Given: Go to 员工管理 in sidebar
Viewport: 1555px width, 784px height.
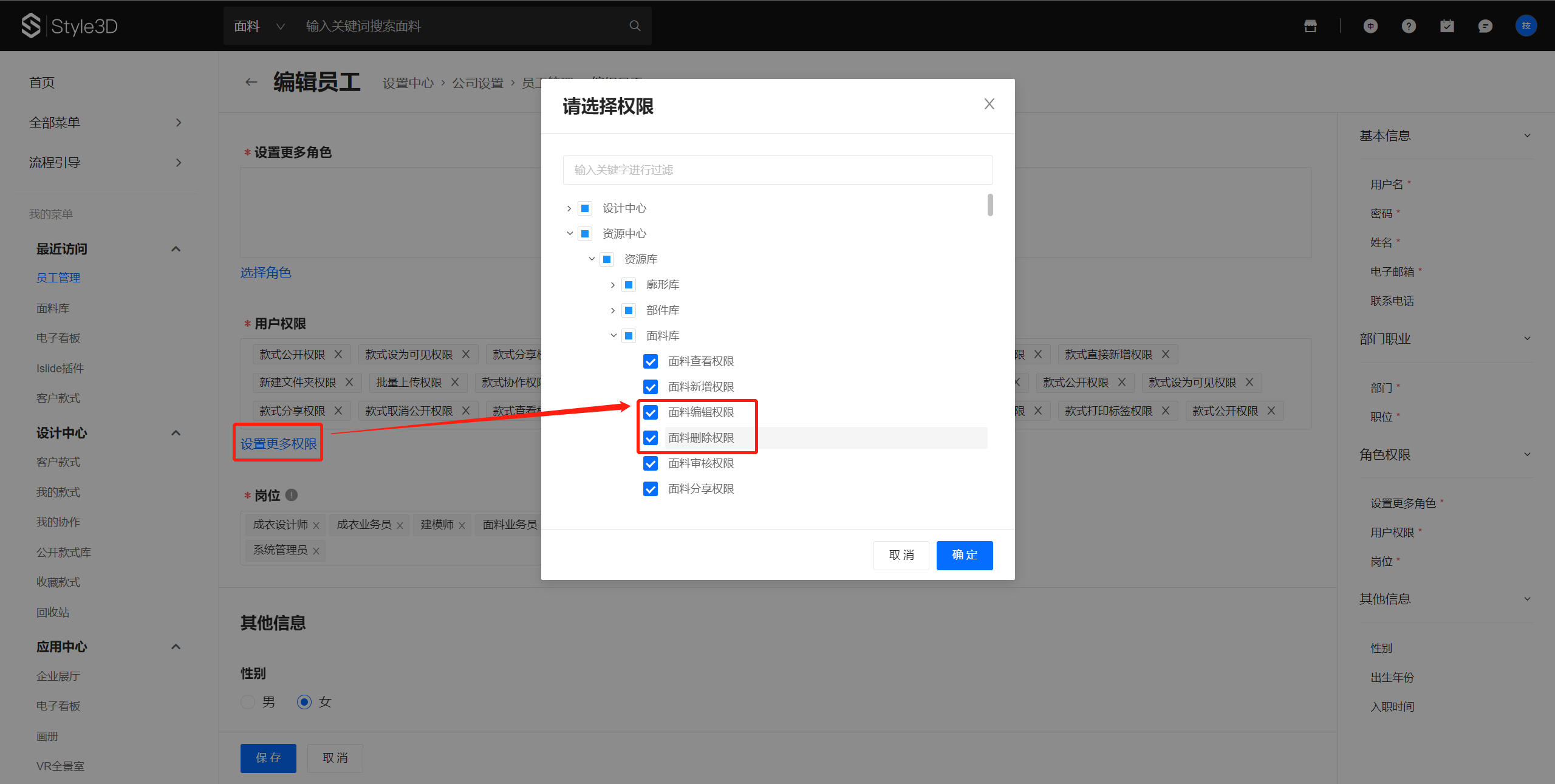Looking at the screenshot, I should click(x=58, y=278).
